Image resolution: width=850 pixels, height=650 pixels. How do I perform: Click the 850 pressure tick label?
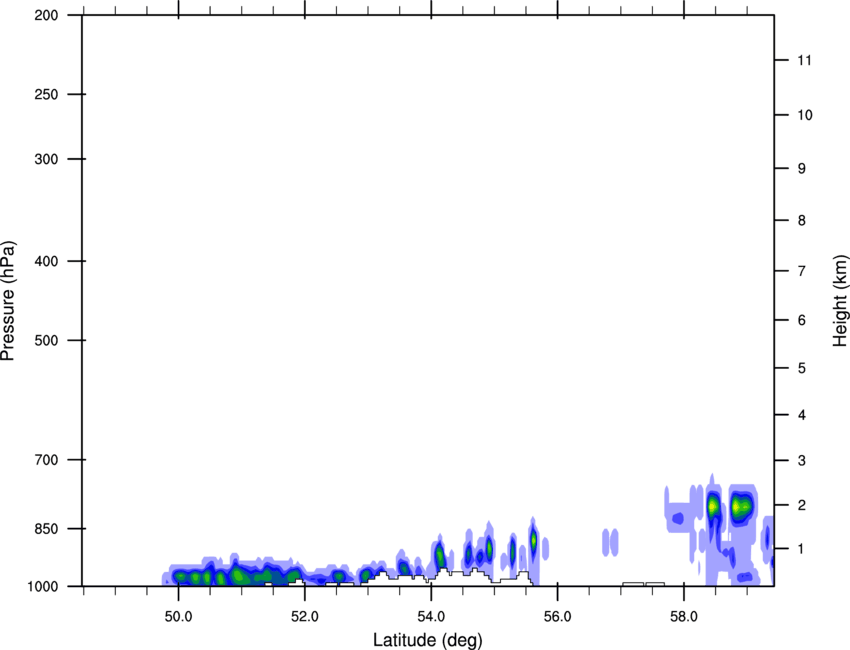coord(46,528)
